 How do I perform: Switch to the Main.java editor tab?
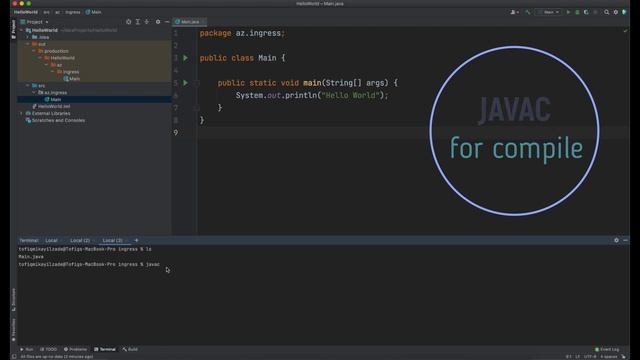point(190,22)
